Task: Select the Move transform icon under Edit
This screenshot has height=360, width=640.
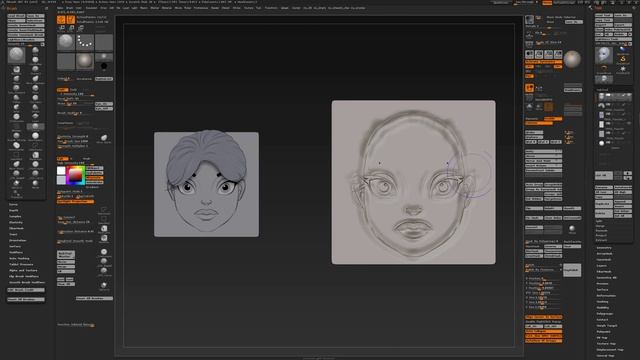Action: click(x=62, y=28)
